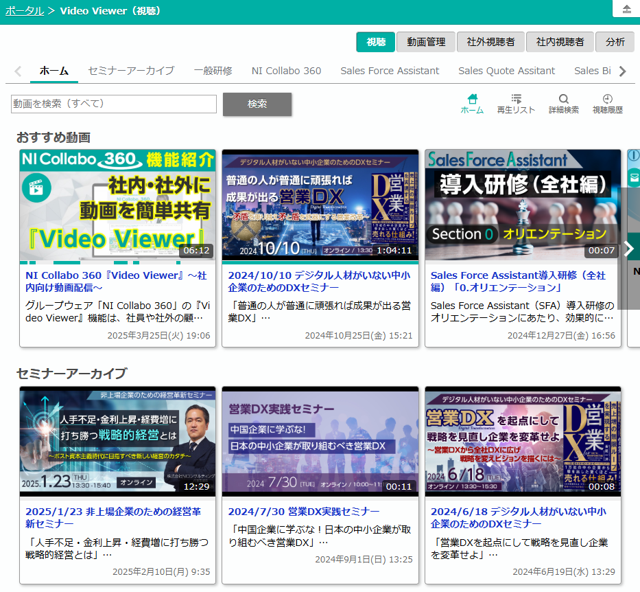
Task: Open the Sales Force Assistant tab
Action: point(389,71)
